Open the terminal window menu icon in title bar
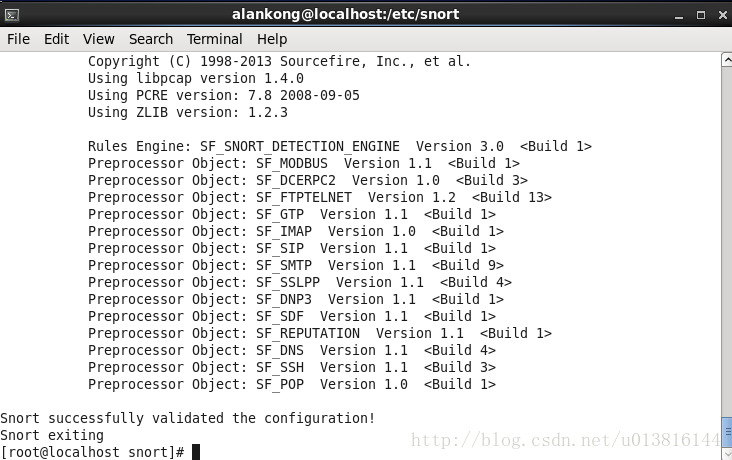 tap(12, 15)
